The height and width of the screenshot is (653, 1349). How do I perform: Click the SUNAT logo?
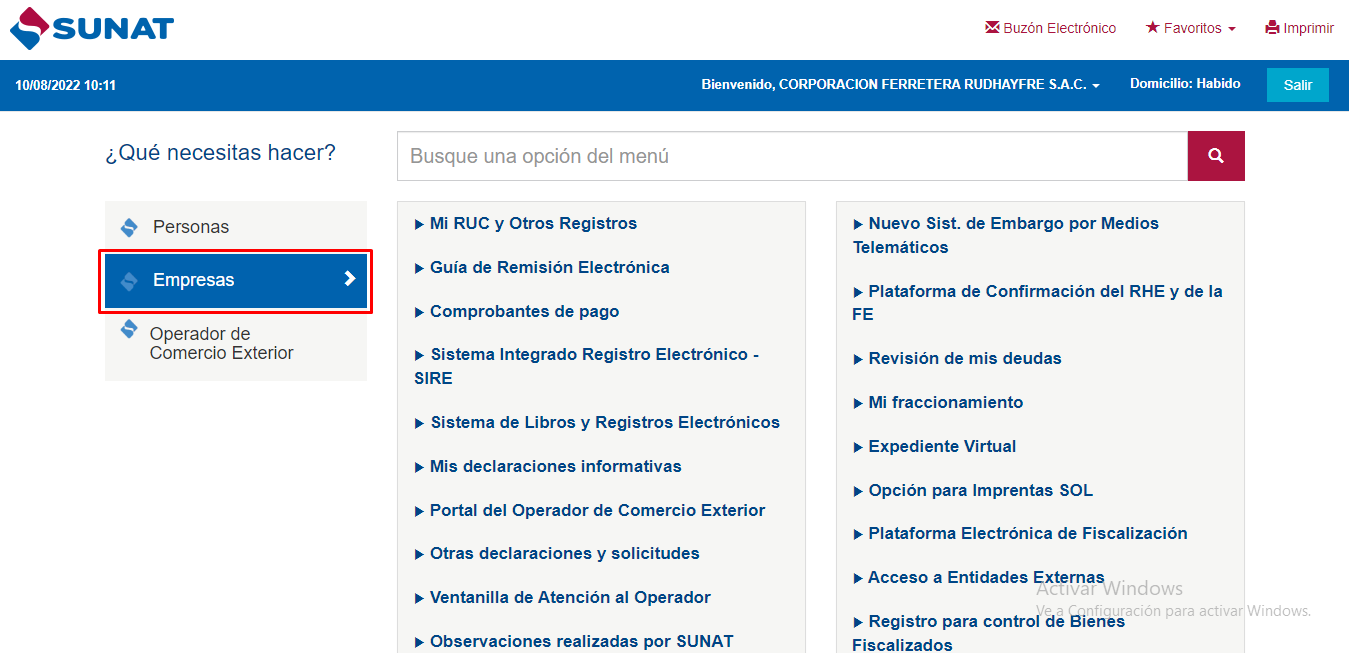click(x=92, y=28)
